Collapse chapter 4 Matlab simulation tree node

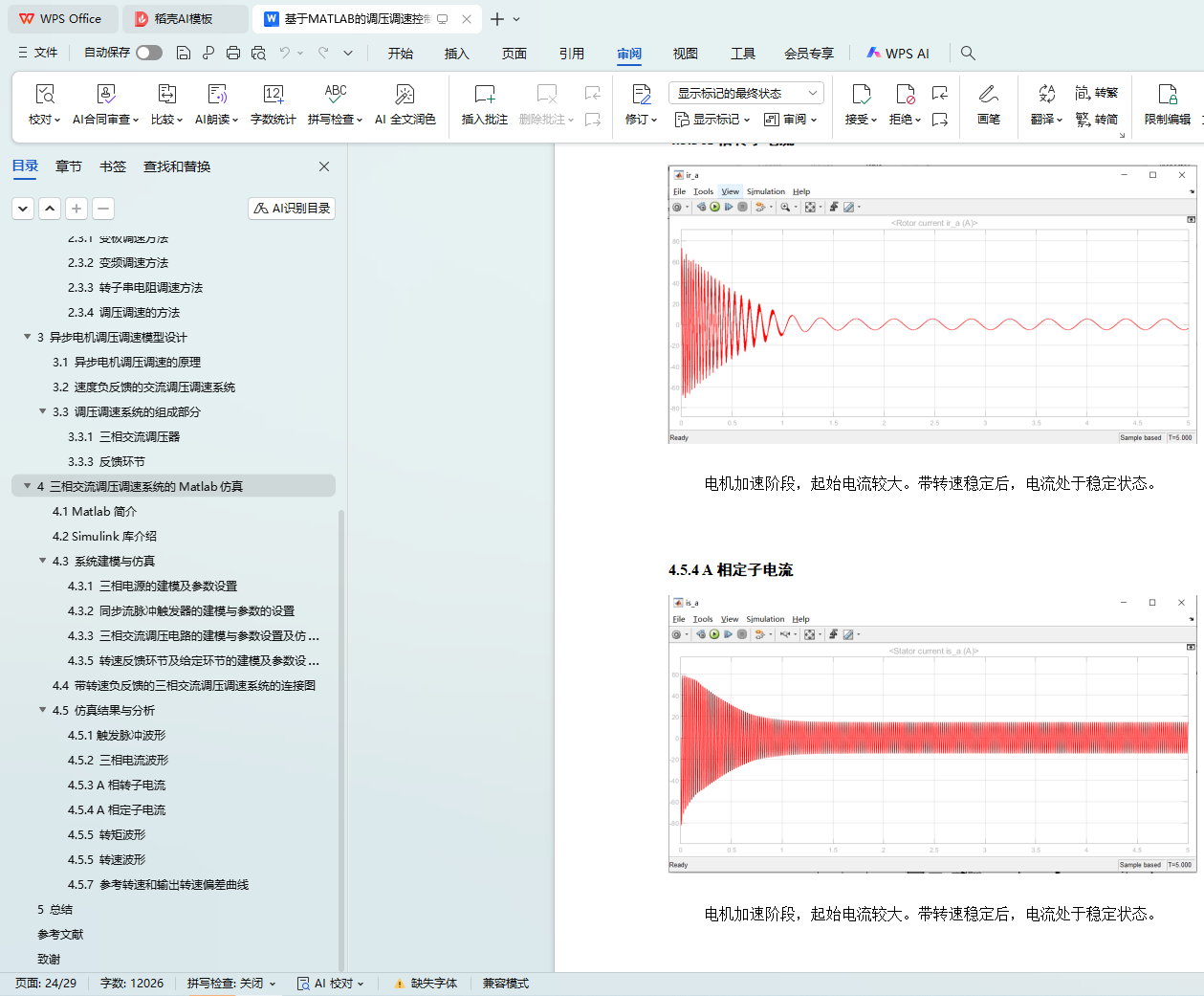[27, 486]
